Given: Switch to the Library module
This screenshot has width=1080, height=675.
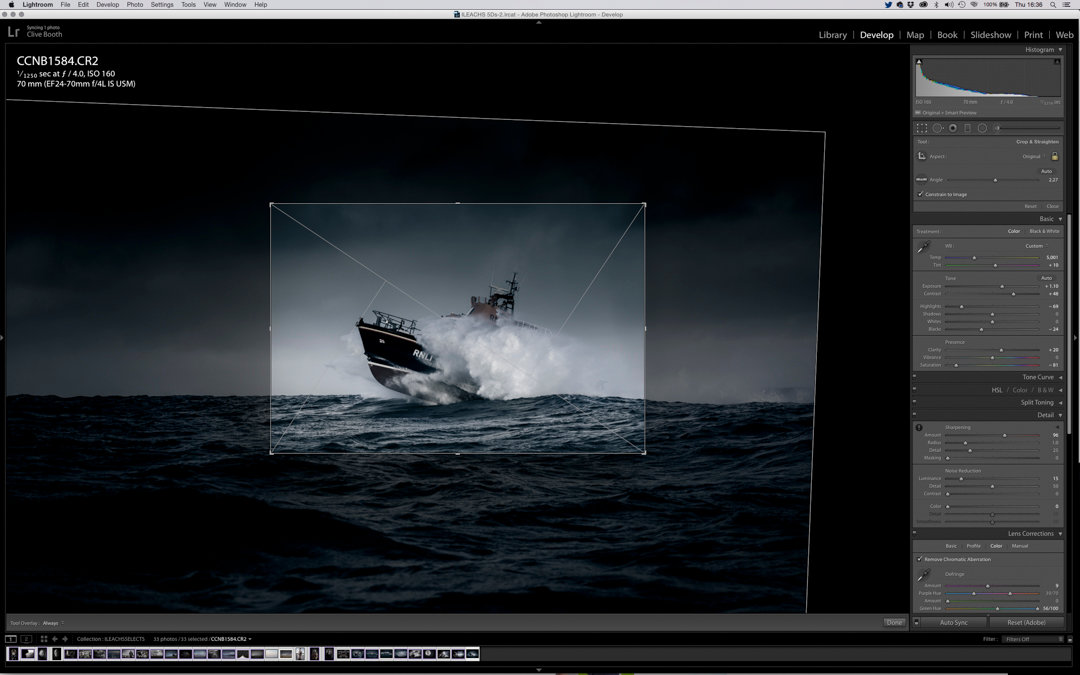Looking at the screenshot, I should (833, 34).
